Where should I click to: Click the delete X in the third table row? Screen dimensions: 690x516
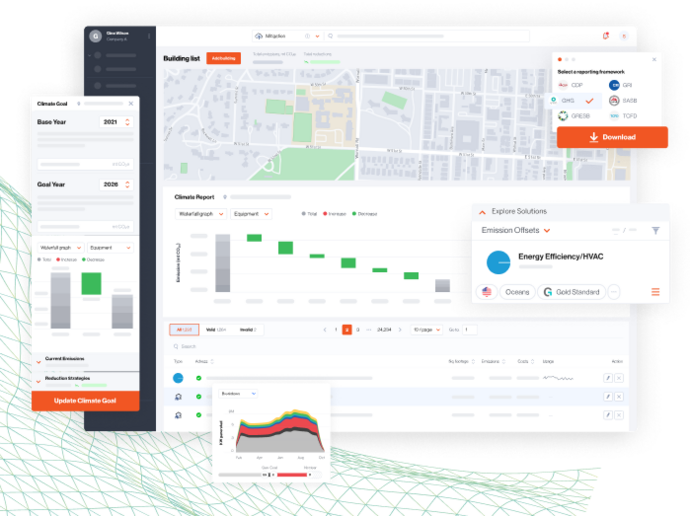[619, 415]
